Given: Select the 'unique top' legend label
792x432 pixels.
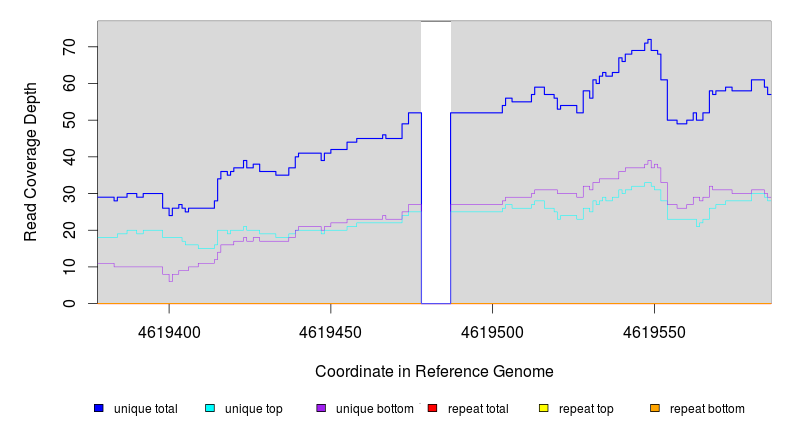Looking at the screenshot, I should 253,409.
